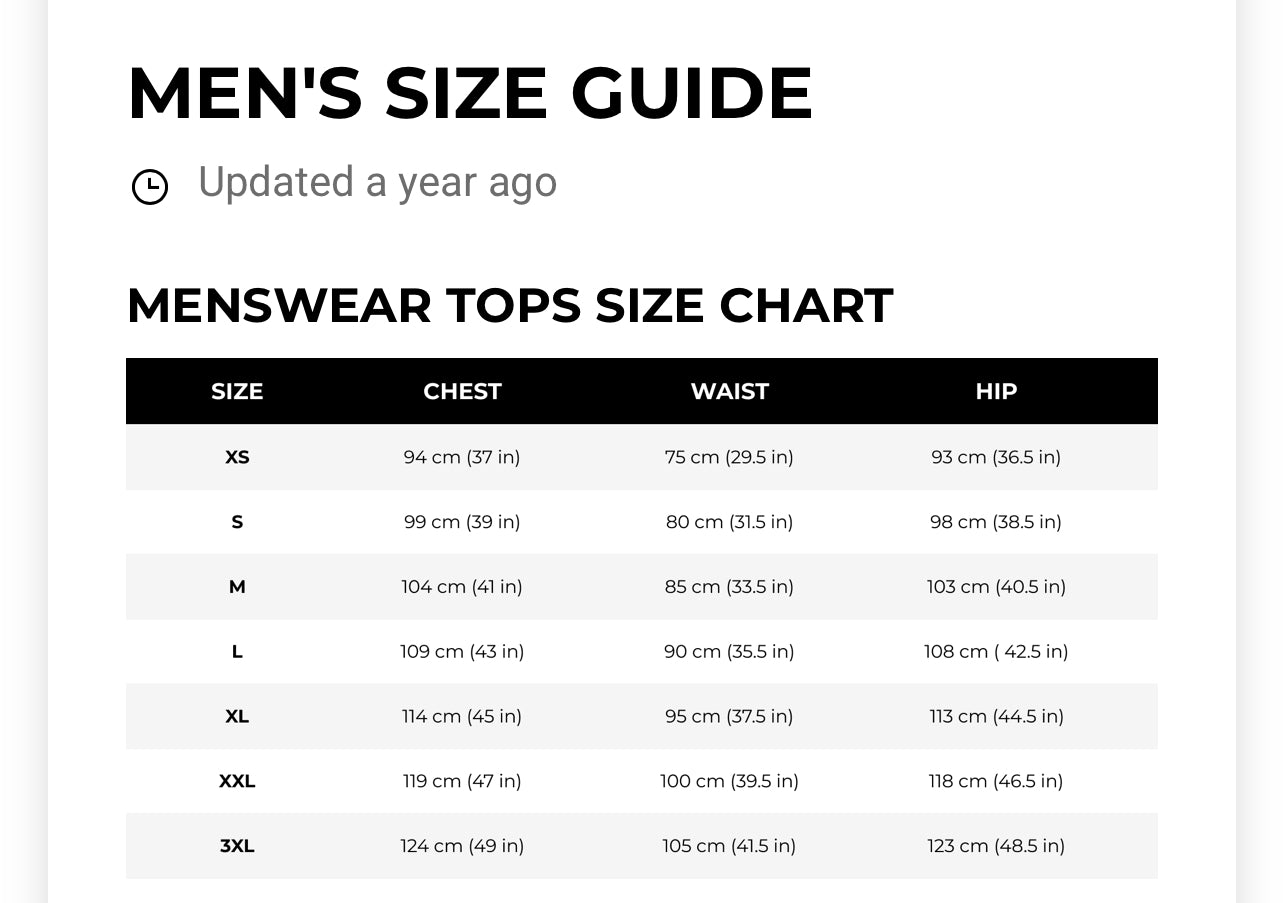Click the WAIST column header

pyautogui.click(x=729, y=391)
